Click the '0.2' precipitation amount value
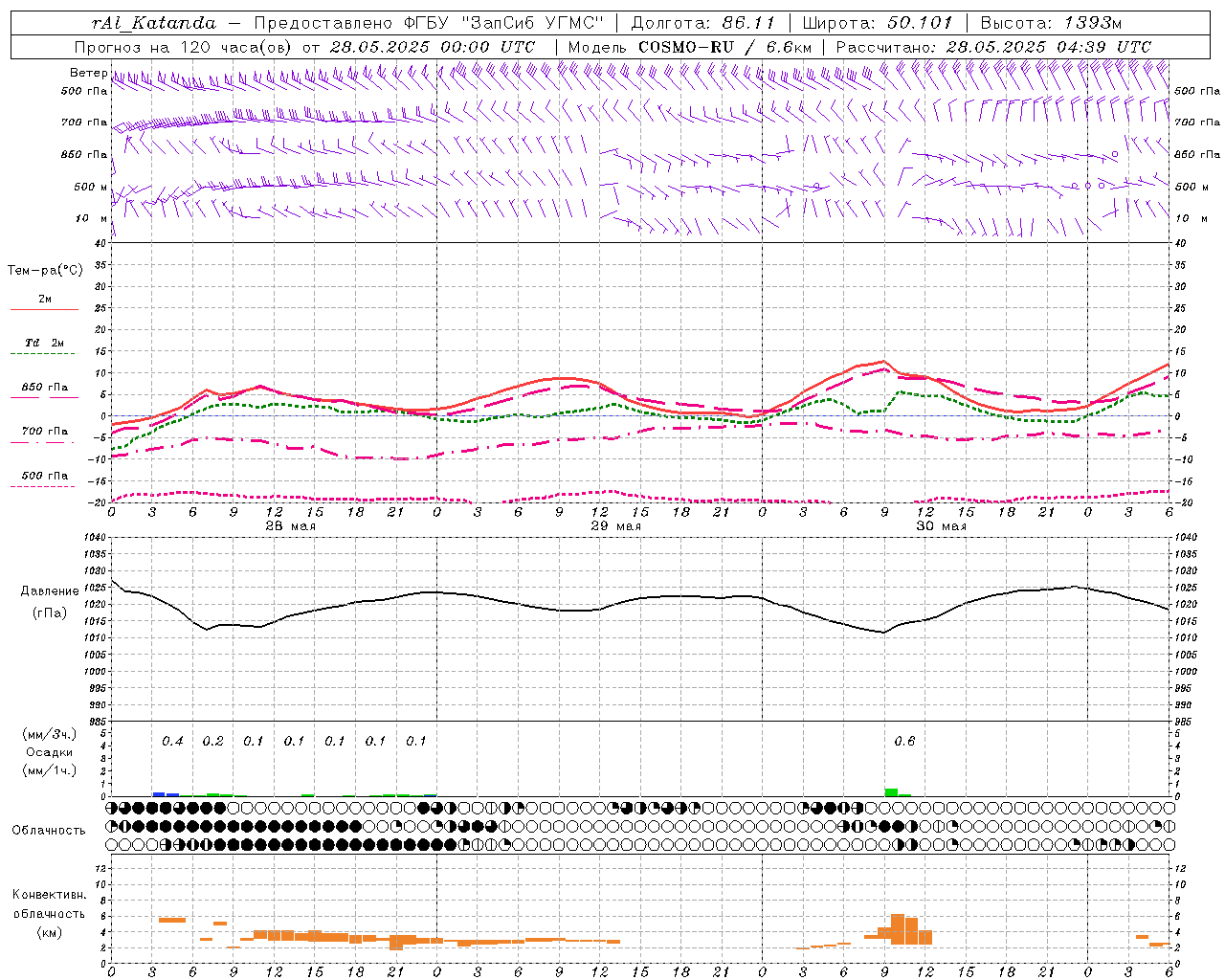 pyautogui.click(x=212, y=741)
